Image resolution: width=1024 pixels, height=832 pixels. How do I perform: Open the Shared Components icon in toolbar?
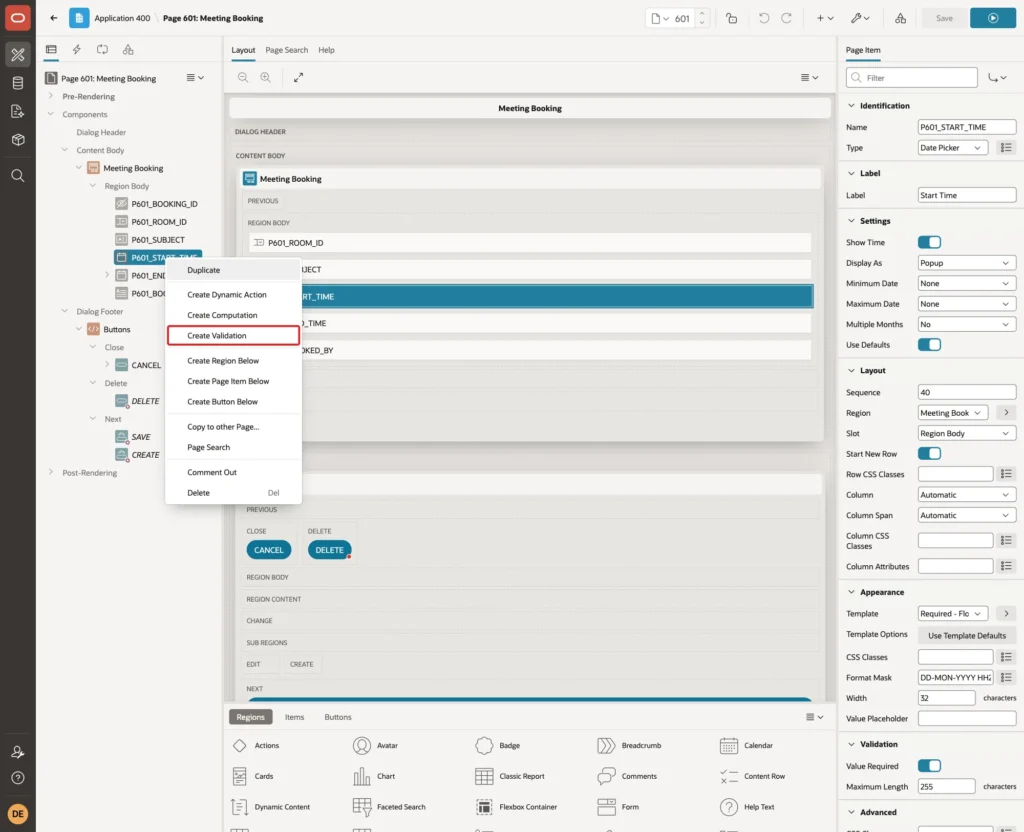tap(901, 18)
